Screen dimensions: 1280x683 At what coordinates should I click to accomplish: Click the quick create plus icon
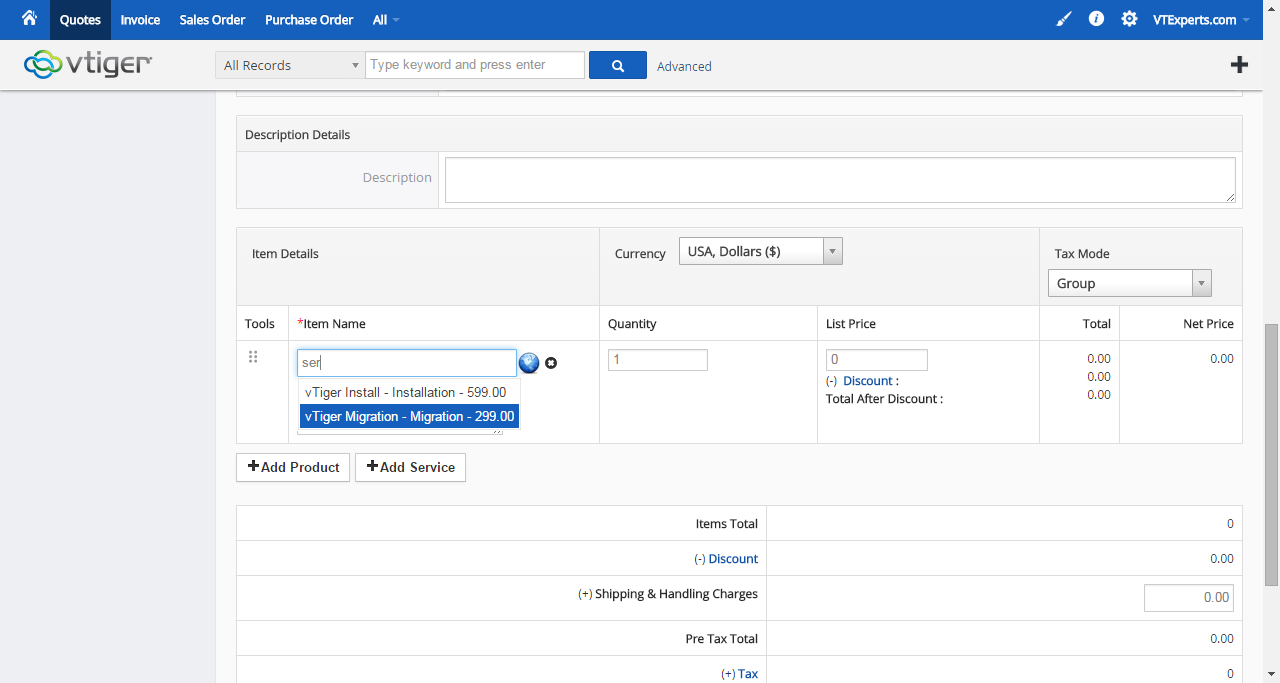pyautogui.click(x=1239, y=65)
